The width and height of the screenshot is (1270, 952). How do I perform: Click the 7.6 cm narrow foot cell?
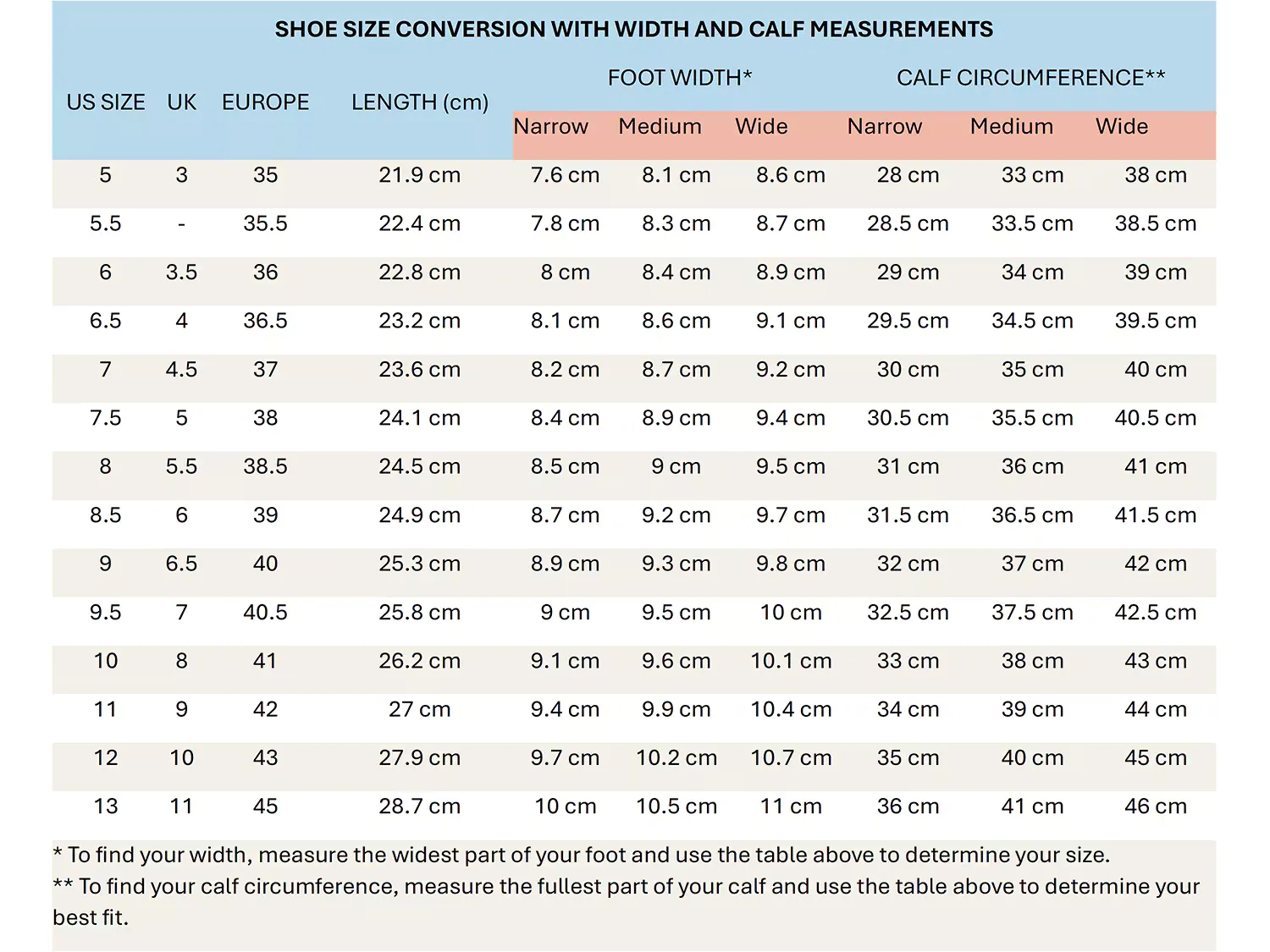565,175
